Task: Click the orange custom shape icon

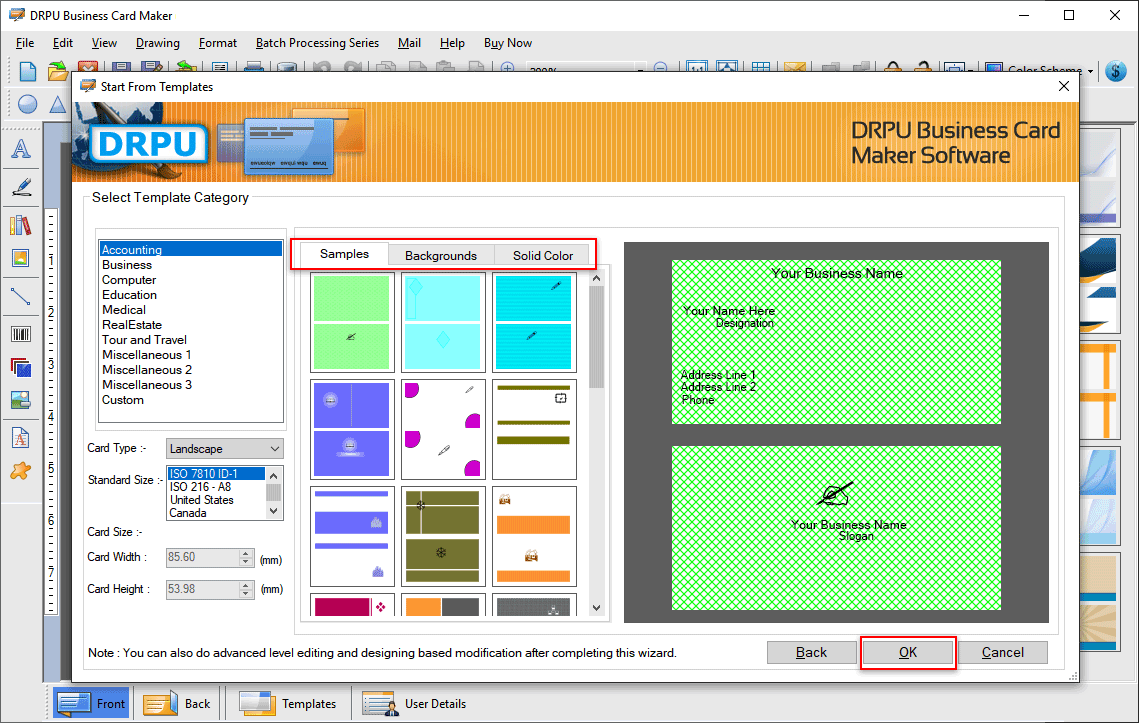Action: click(21, 471)
